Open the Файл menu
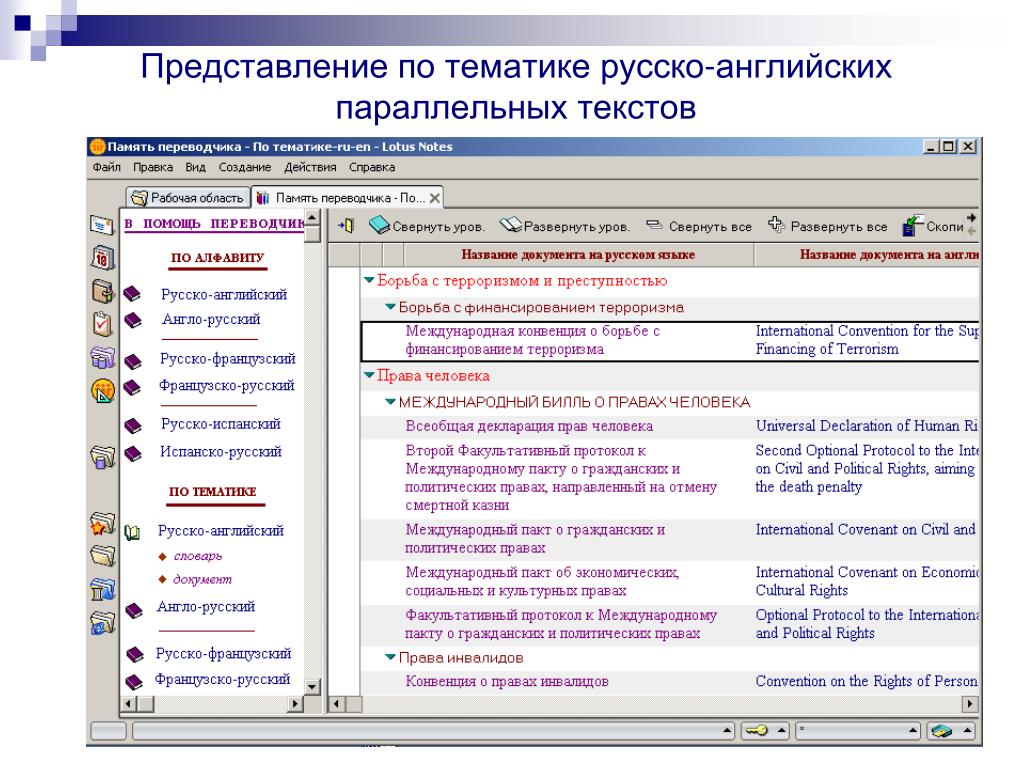The width and height of the screenshot is (1024, 768). click(x=106, y=167)
